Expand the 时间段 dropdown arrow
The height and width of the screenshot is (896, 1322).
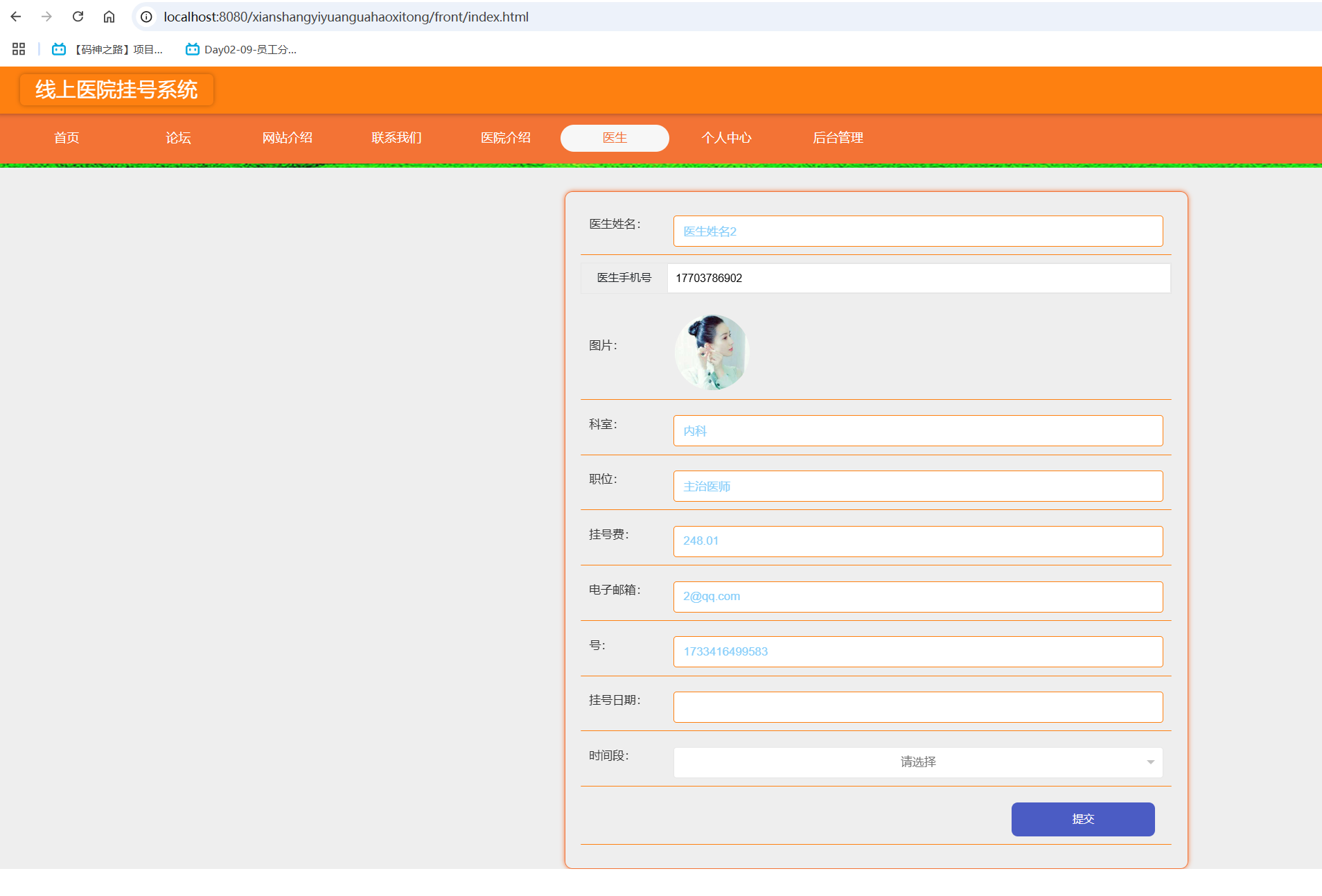tap(1150, 762)
